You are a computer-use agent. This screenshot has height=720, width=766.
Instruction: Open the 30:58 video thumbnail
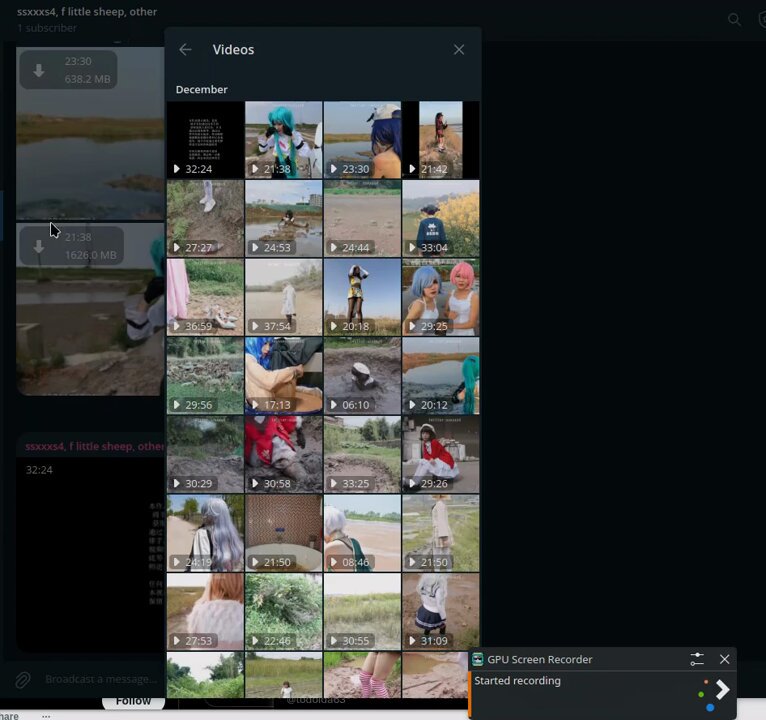[284, 454]
